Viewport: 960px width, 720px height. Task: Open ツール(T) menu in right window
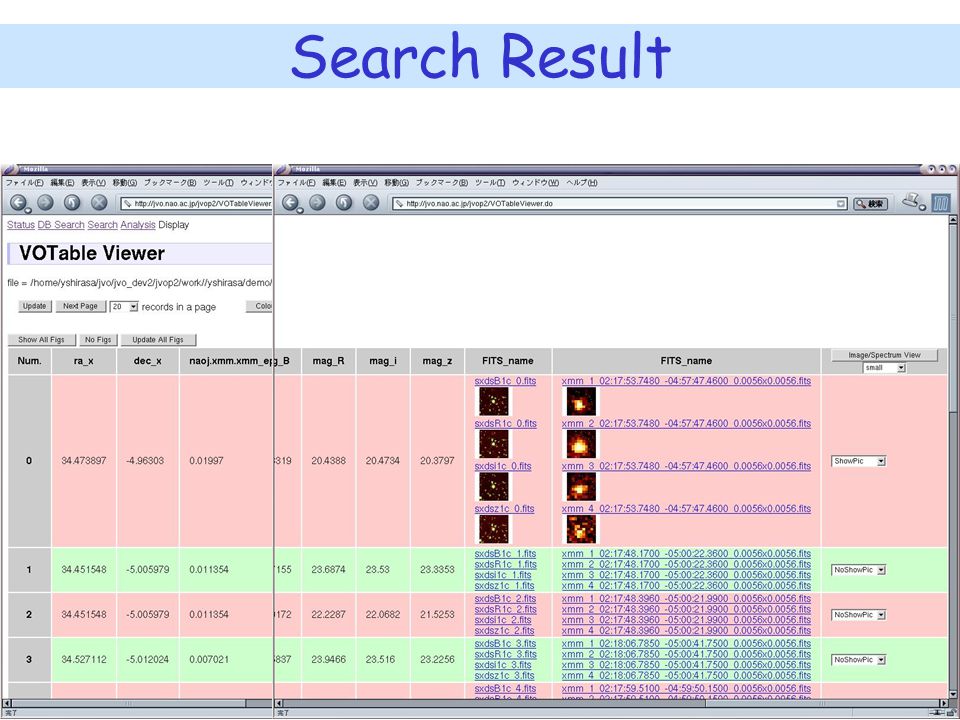coord(490,182)
